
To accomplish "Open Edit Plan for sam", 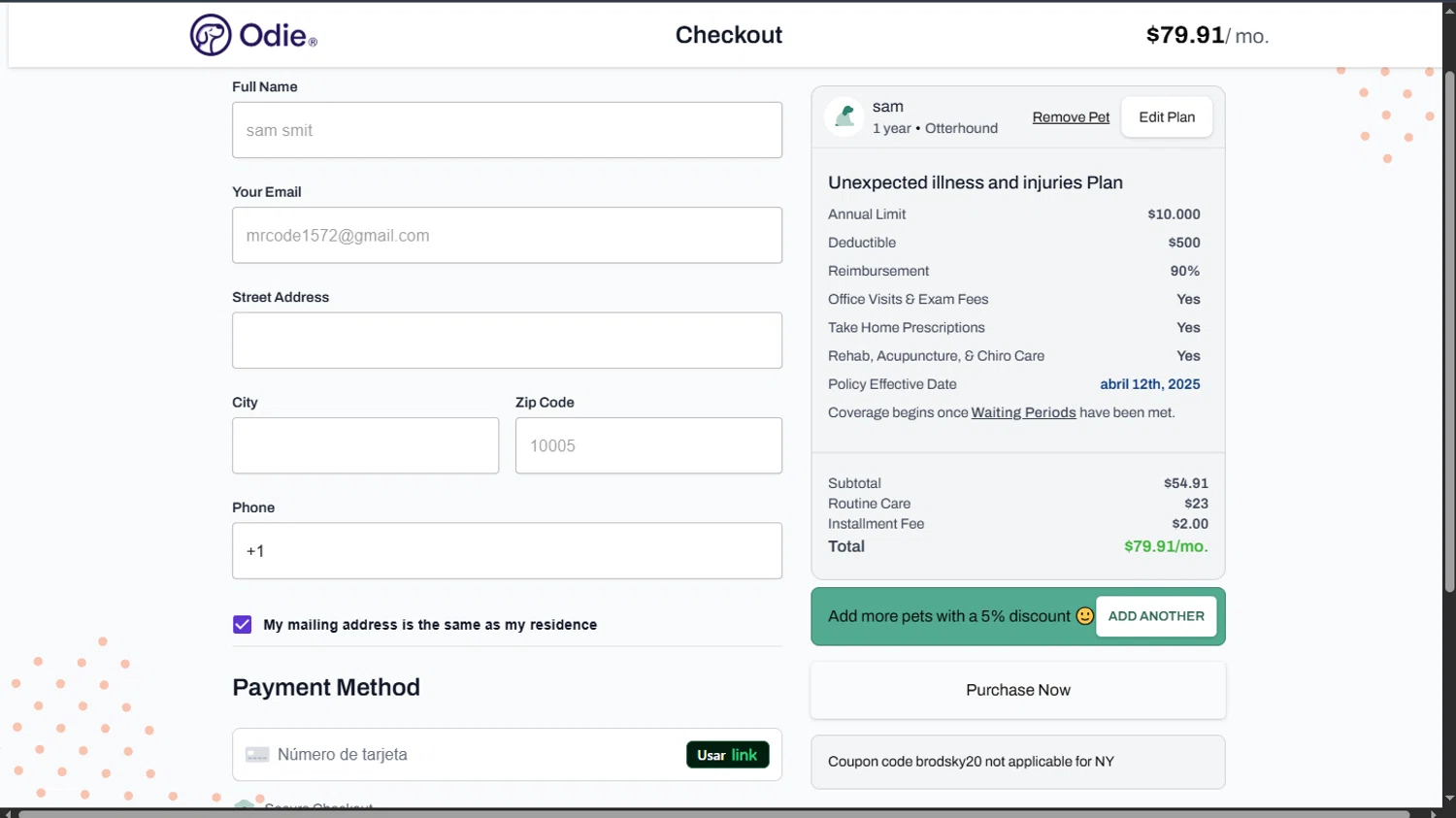I will 1167,117.
